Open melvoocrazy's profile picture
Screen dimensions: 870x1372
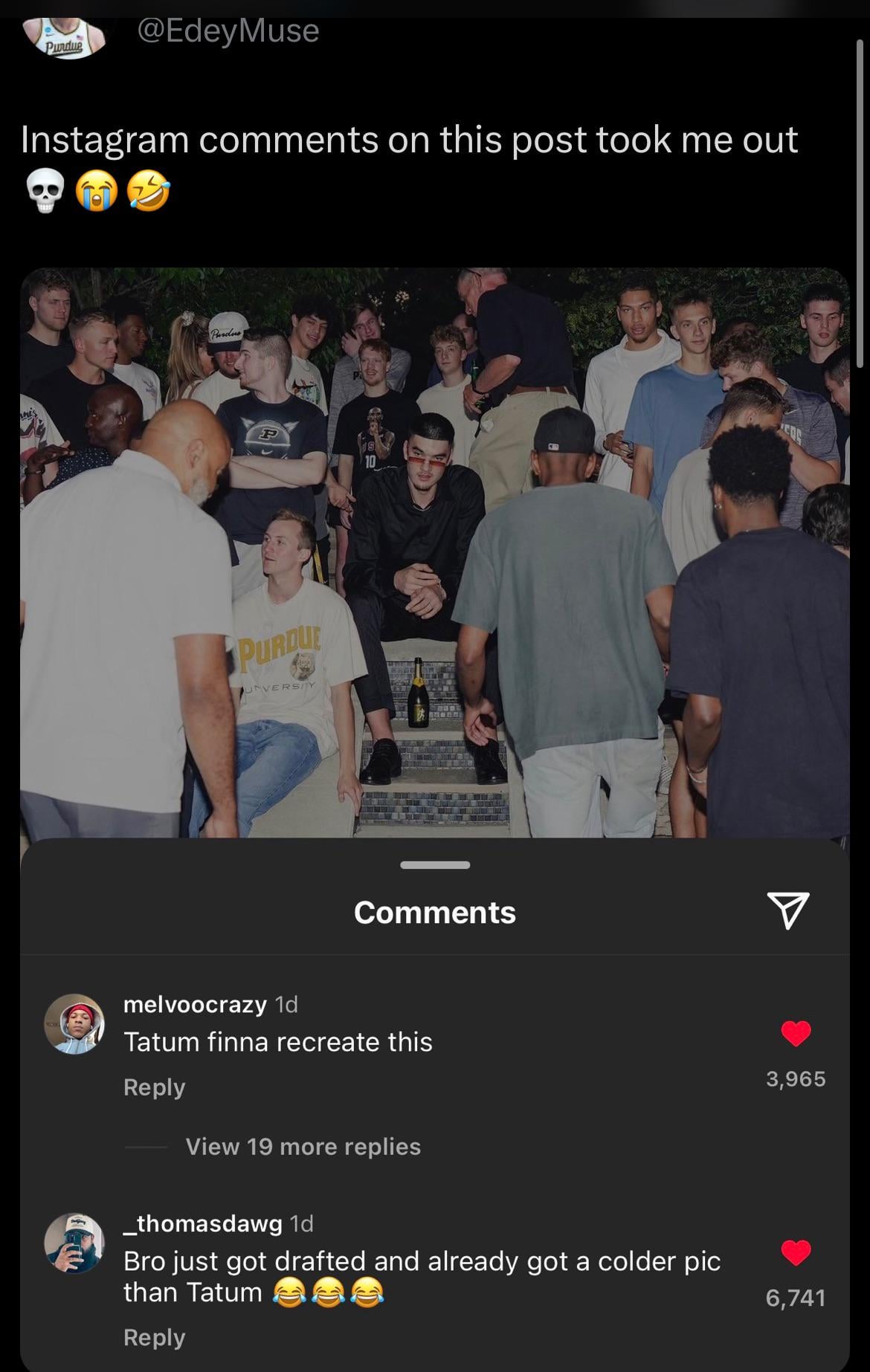pos(74,1023)
